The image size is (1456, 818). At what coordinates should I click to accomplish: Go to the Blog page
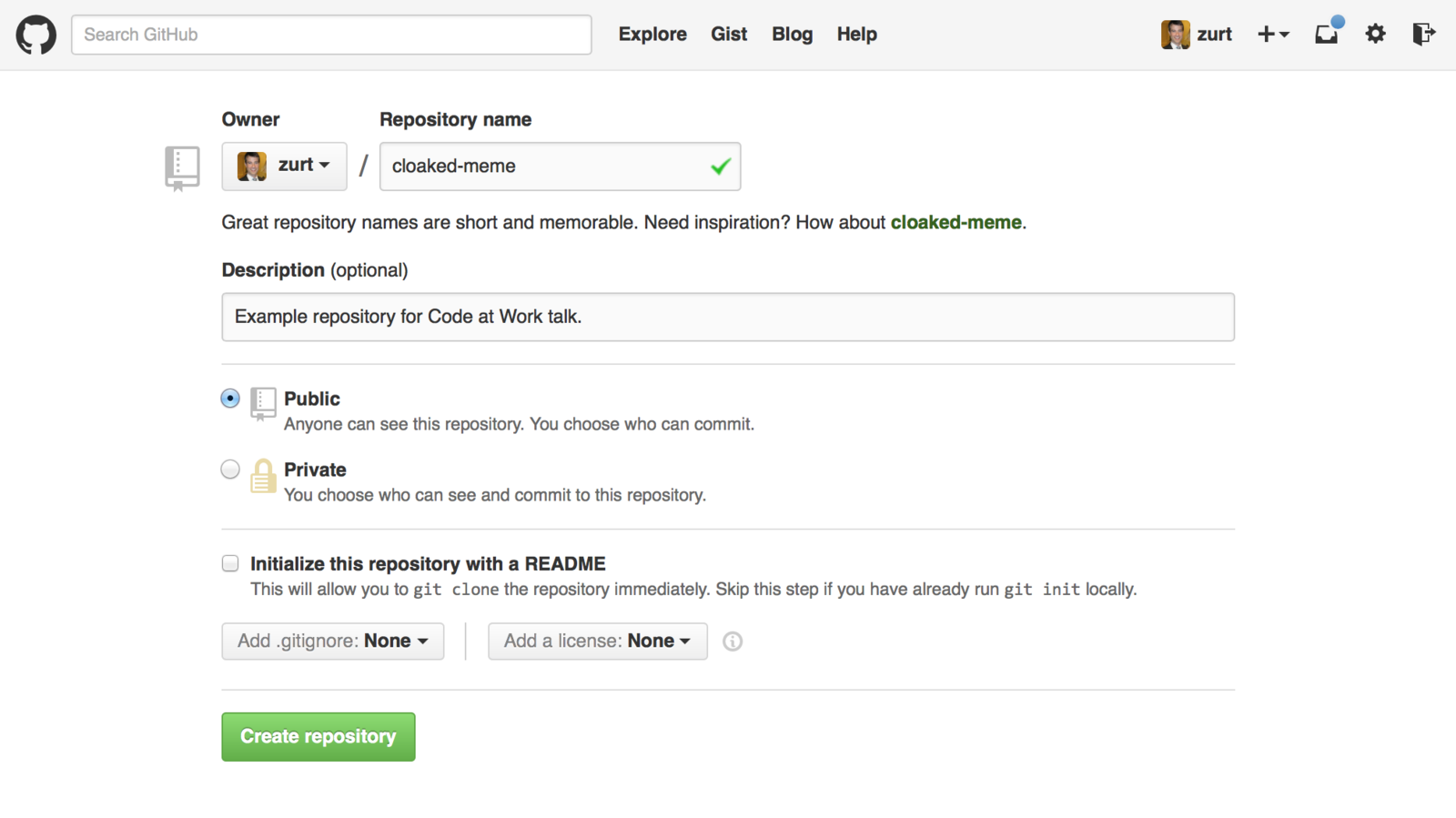792,34
